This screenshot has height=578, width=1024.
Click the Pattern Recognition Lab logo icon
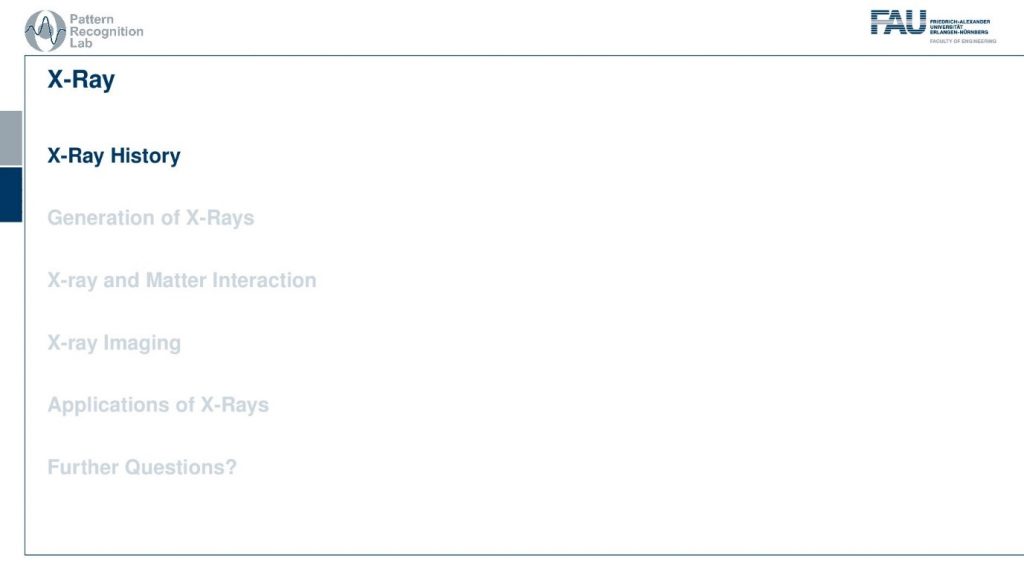[45, 31]
